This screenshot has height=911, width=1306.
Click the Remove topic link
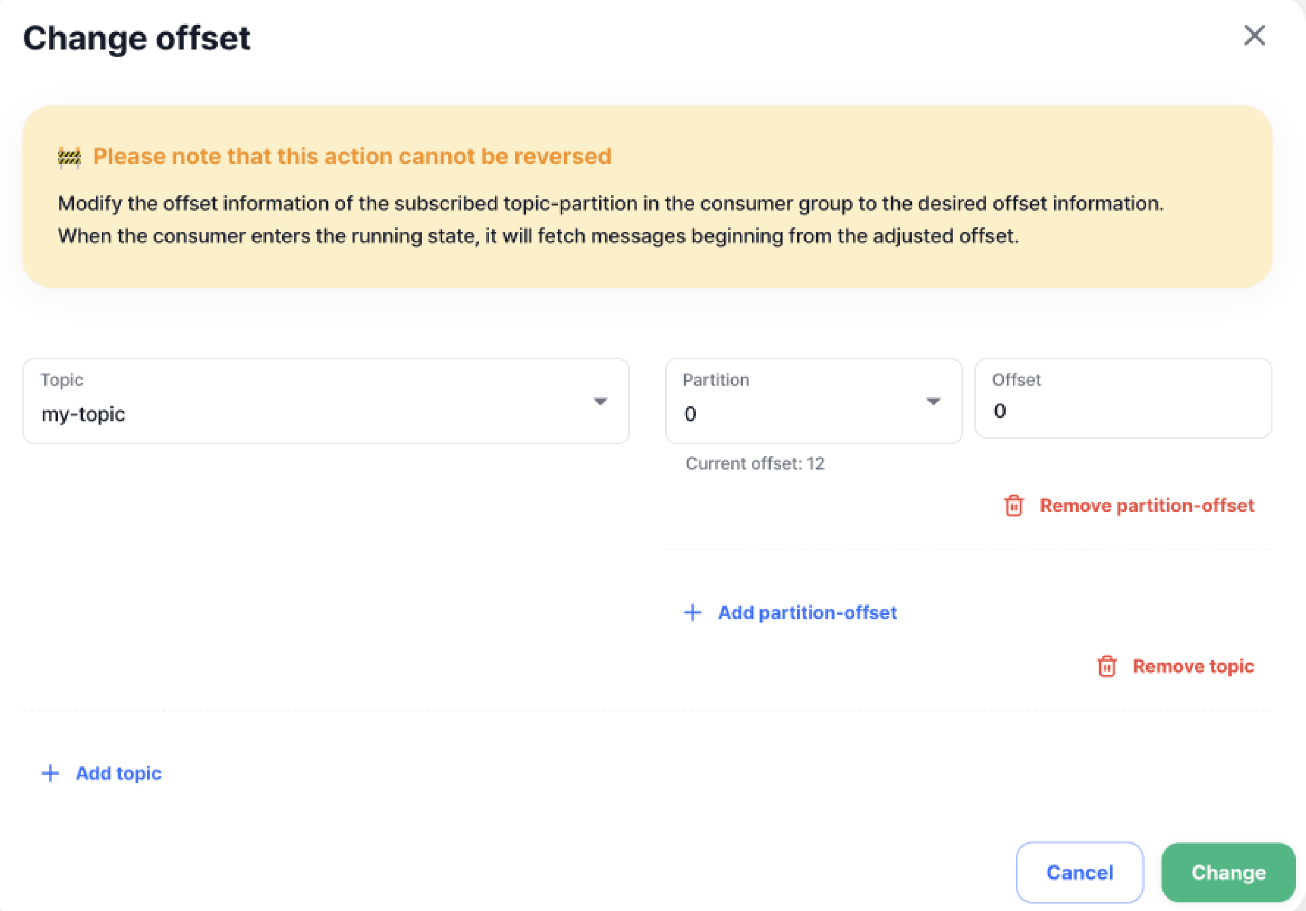coord(1192,666)
